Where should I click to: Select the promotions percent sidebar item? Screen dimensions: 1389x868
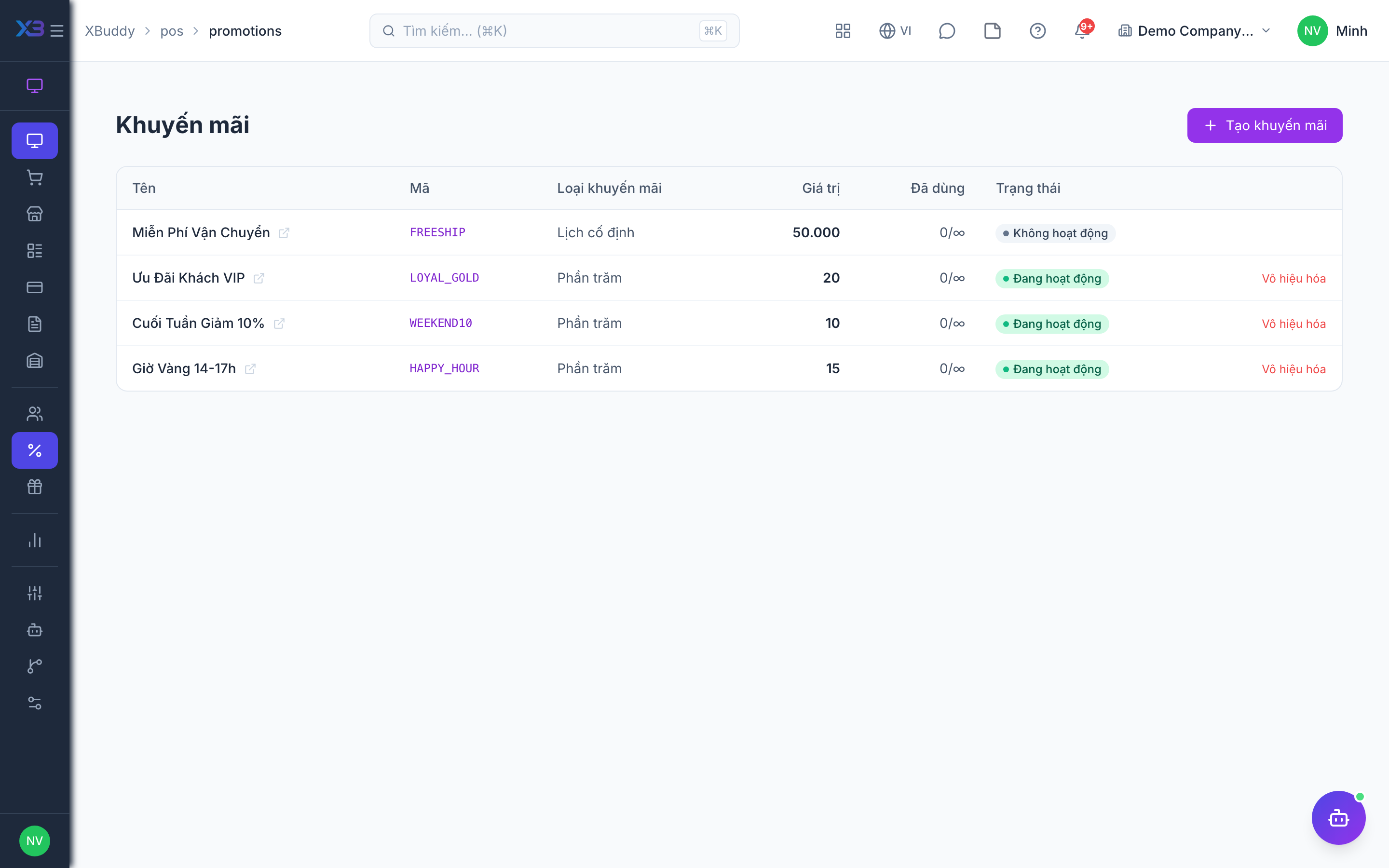click(x=34, y=450)
